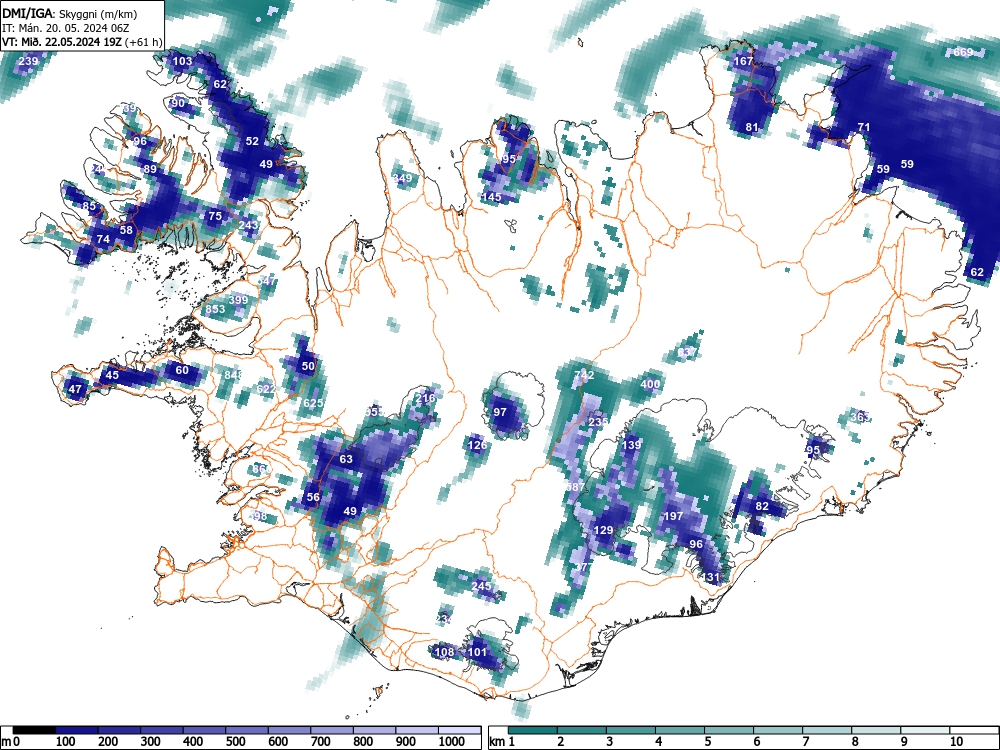The image size is (1000, 750).
Task: Pick the lightest lavender swatch above 1000
Action: [x=459, y=730]
